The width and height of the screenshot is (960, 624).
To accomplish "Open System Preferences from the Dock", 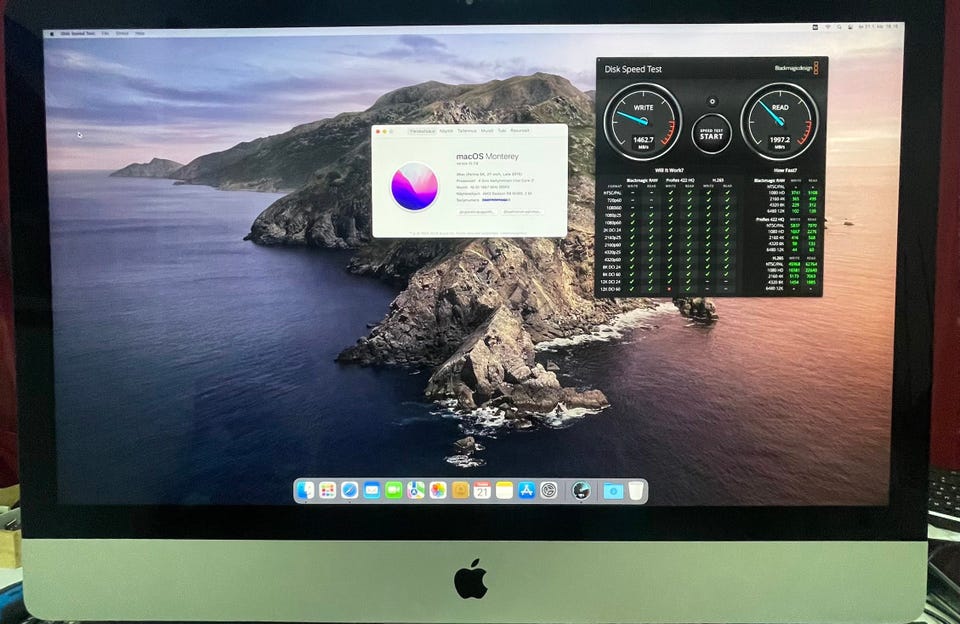I will [549, 491].
